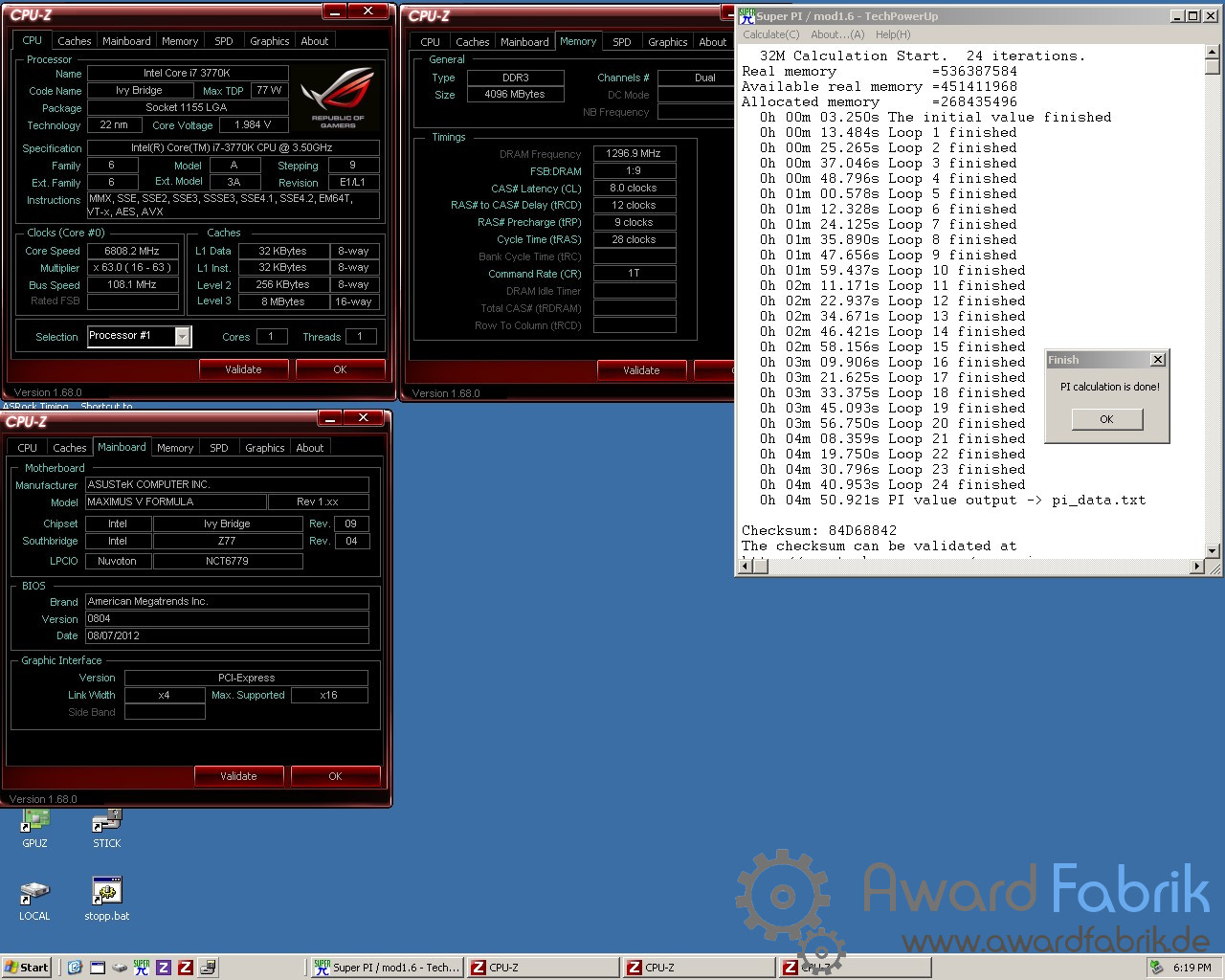The width and height of the screenshot is (1225, 980).
Task: Click the NCT6779 LPCIO field
Action: [227, 561]
